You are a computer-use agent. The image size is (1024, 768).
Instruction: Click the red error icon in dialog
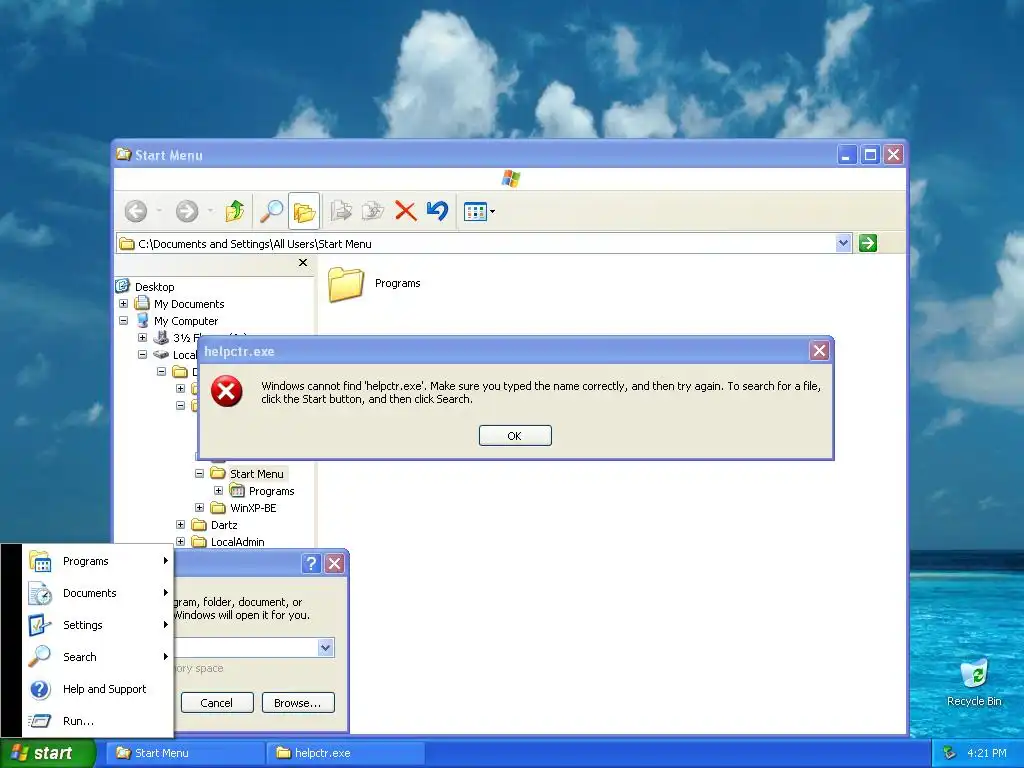click(227, 391)
